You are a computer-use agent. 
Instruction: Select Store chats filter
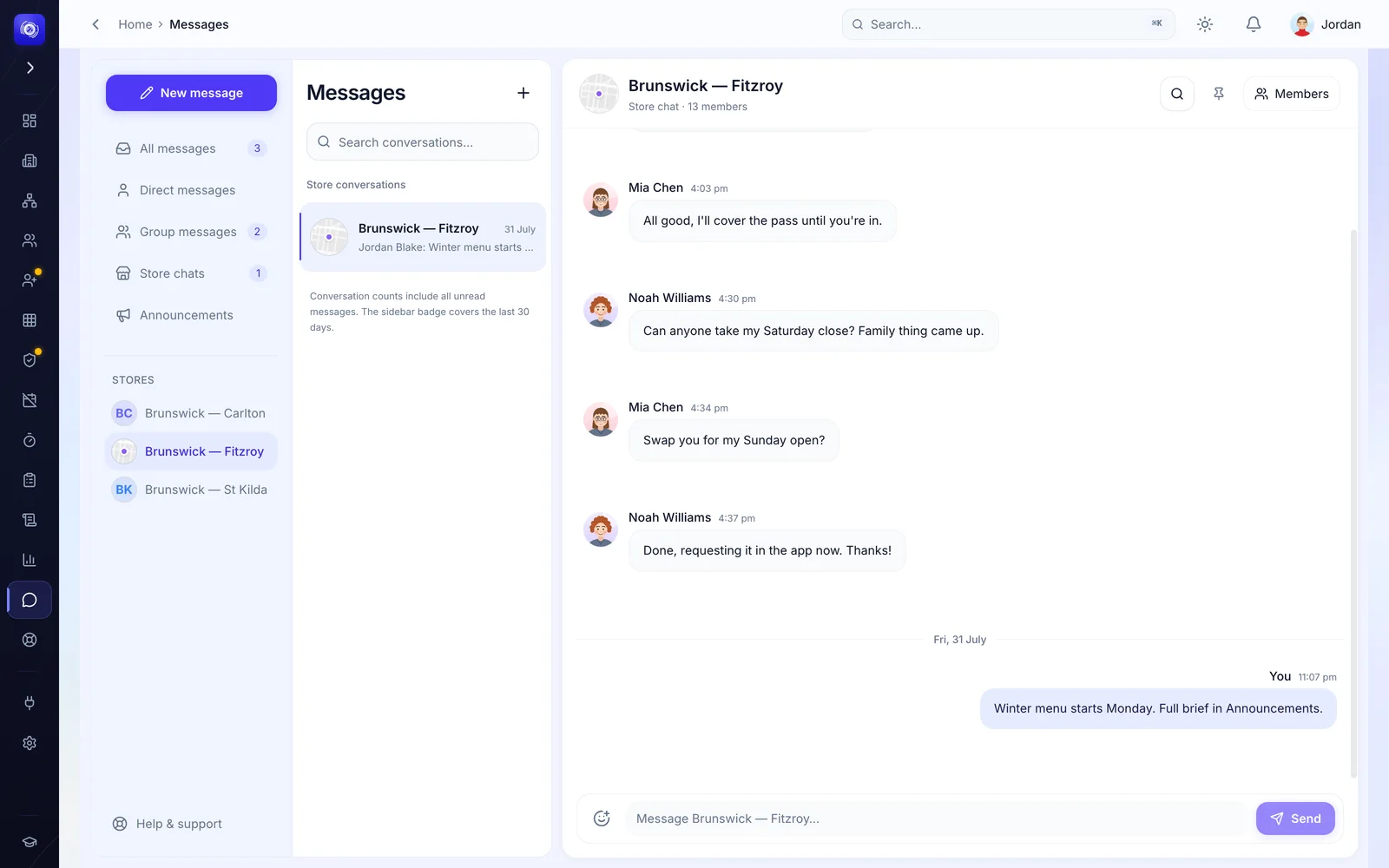coord(191,273)
